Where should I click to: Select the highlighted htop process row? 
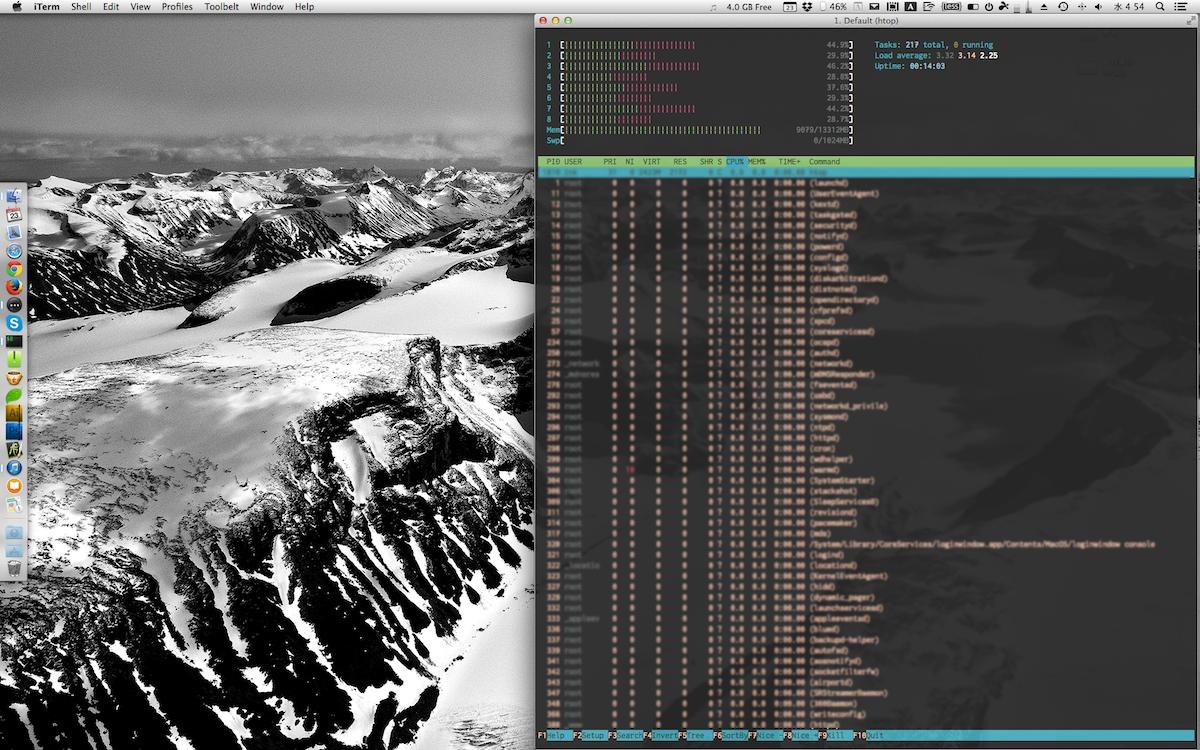(865, 172)
